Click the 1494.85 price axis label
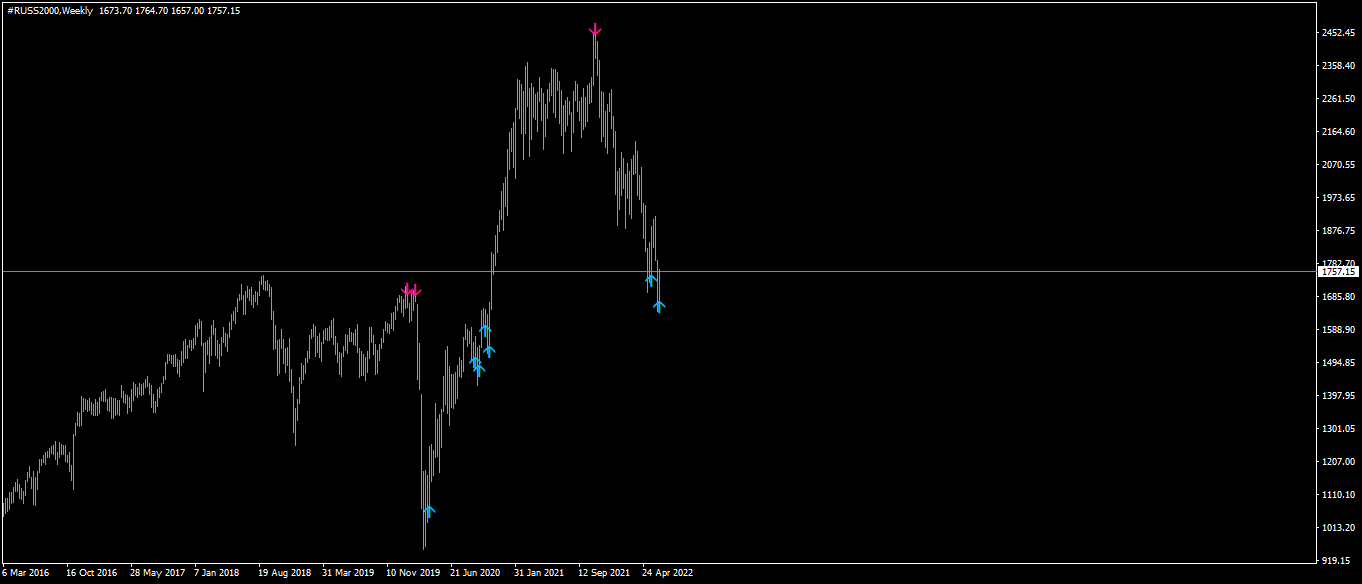Viewport: 1362px width, 584px height. (x=1338, y=363)
